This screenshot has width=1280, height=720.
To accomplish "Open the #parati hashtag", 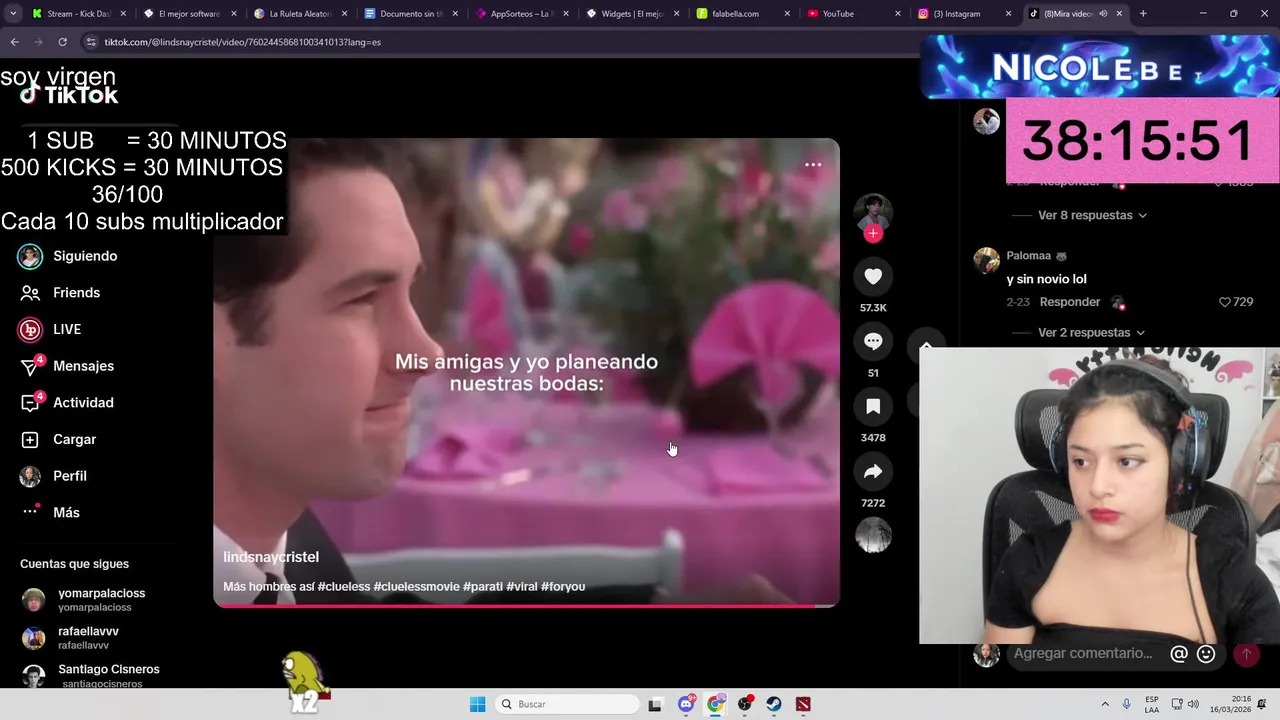I will coord(483,587).
